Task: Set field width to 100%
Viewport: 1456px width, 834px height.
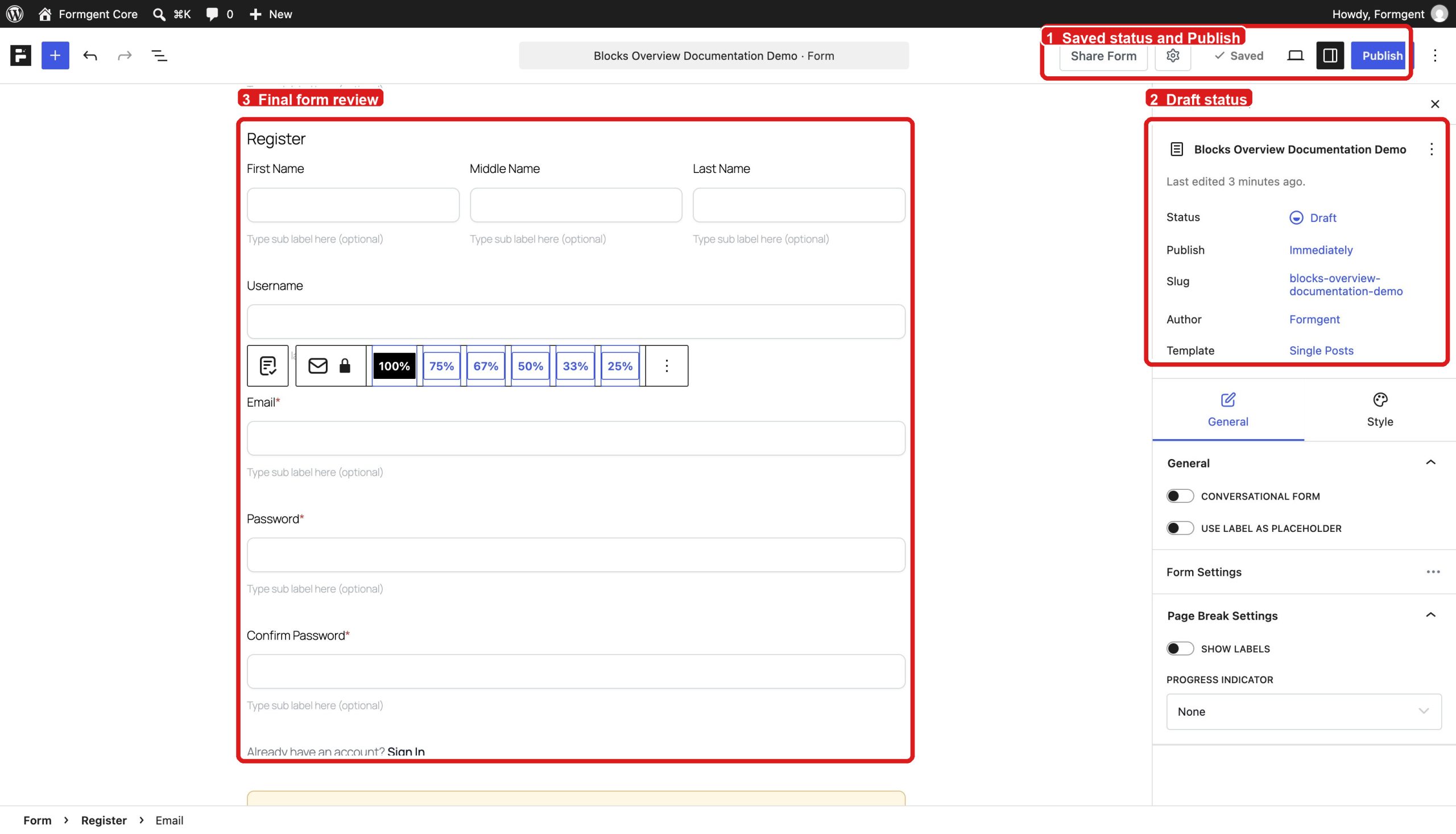Action: [394, 366]
